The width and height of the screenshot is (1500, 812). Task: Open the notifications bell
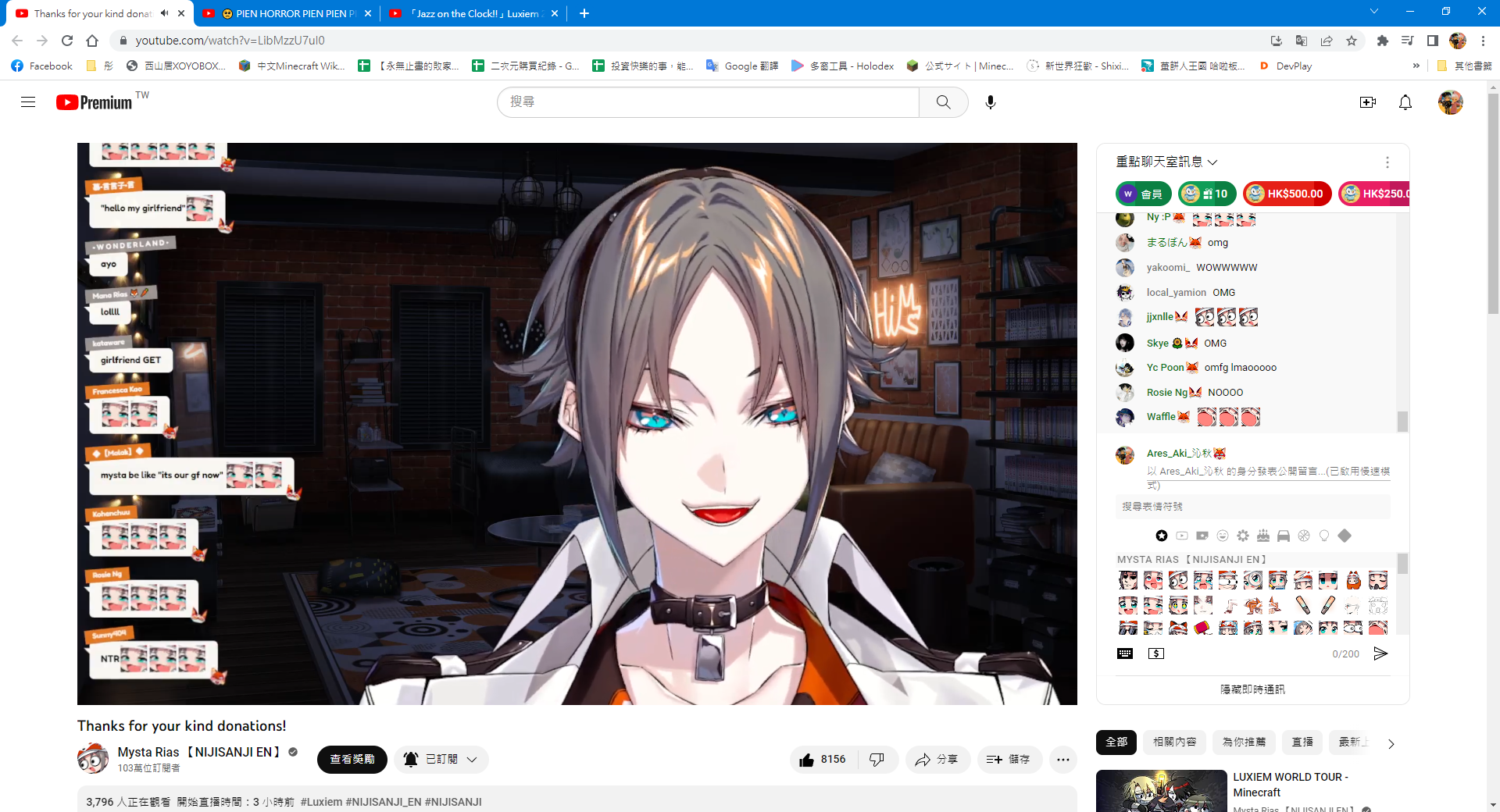pos(1405,102)
